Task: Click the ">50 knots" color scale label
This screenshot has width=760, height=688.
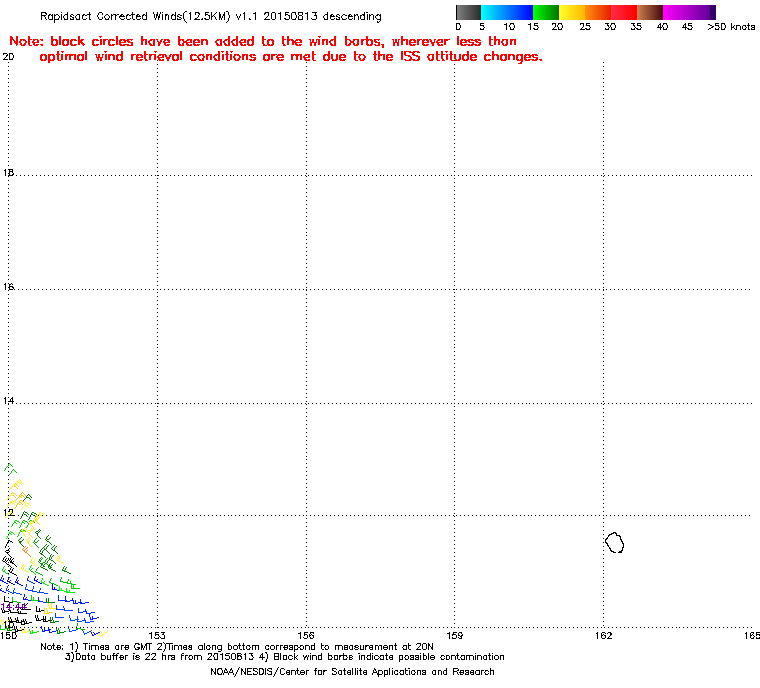Action: 731,27
